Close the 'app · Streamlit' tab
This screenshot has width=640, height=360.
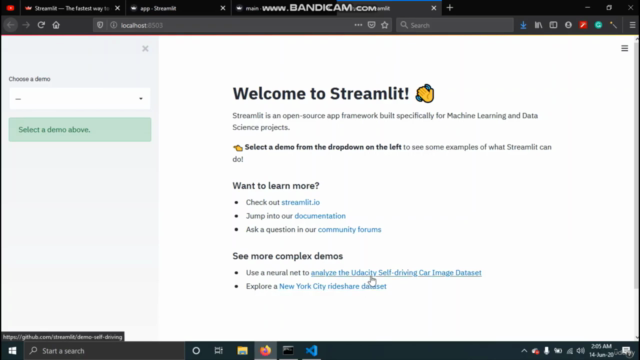click(223, 8)
